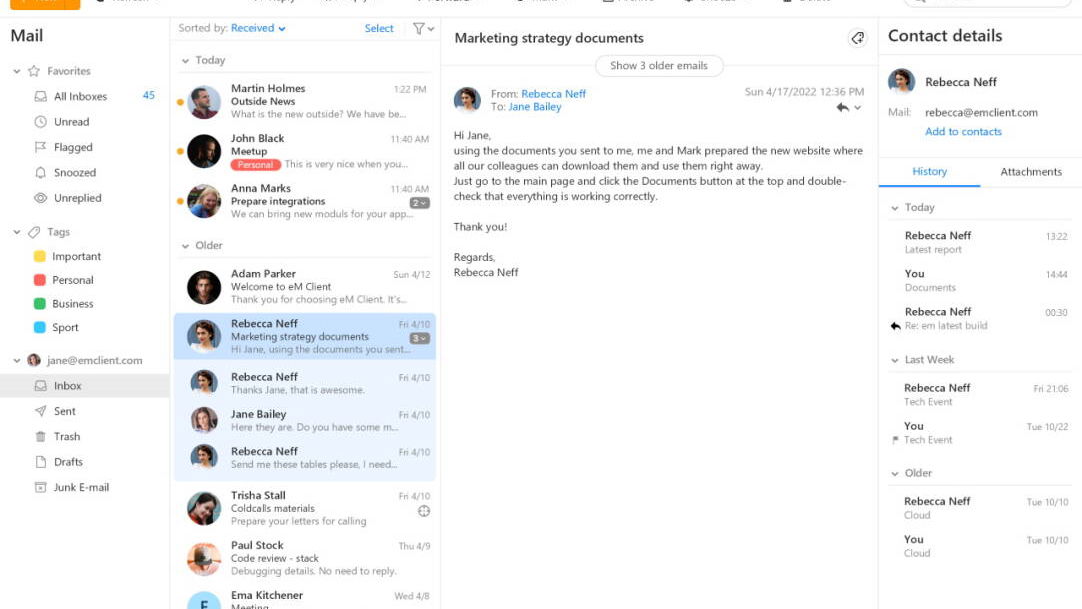
Task: Switch to the Attachments tab
Action: click(1030, 172)
